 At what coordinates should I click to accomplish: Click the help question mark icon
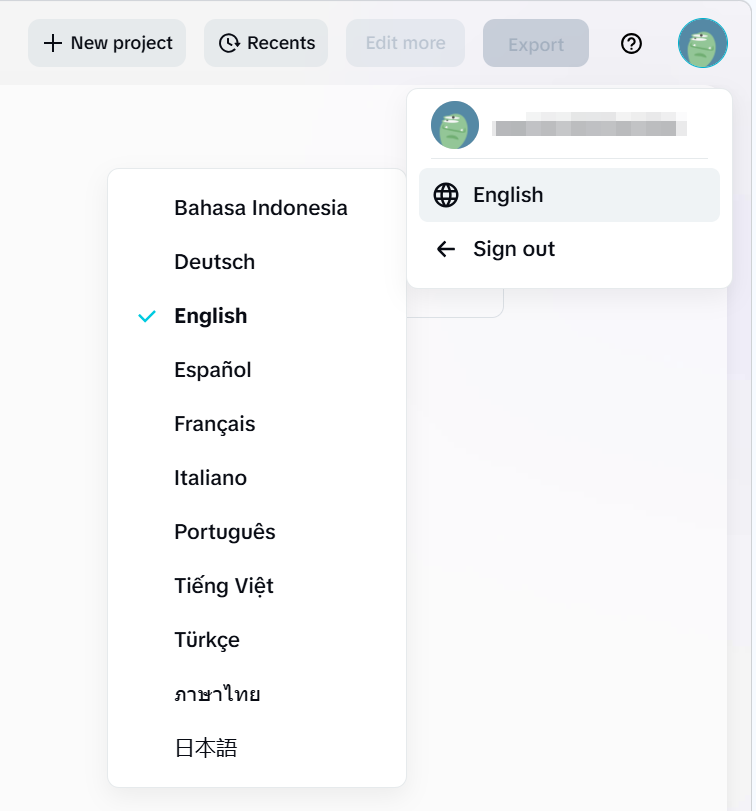pyautogui.click(x=631, y=43)
